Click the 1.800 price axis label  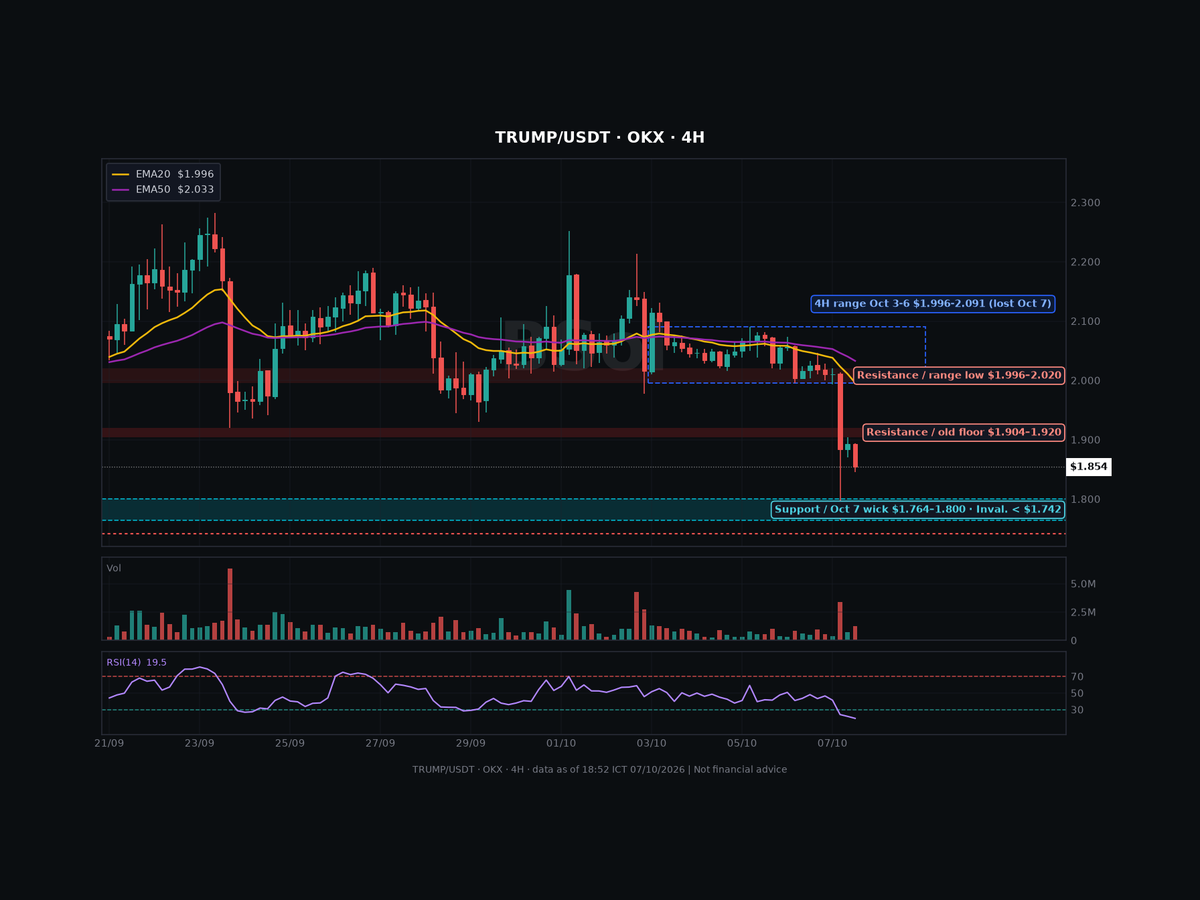pos(1085,499)
